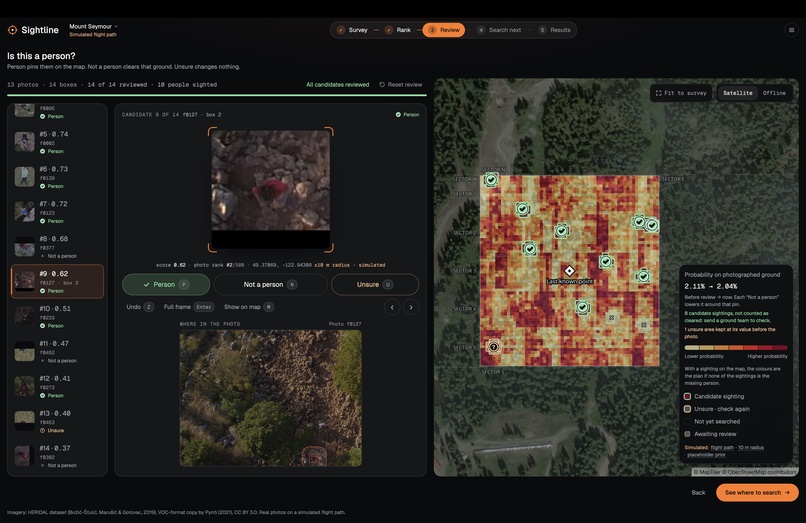The height and width of the screenshot is (523, 806).
Task: Click the Rank step checkmark icon
Action: pos(389,30)
